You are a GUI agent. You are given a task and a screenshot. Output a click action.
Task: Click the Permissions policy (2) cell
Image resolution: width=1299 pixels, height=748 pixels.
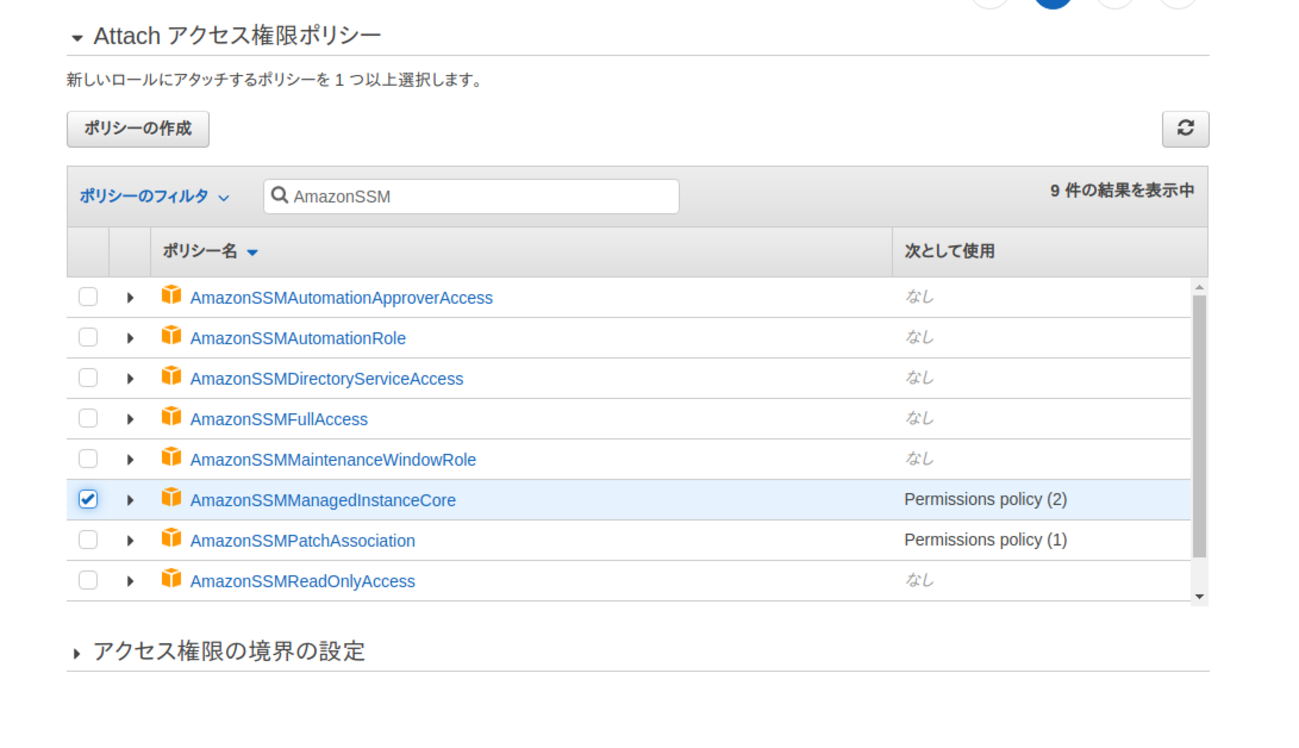(985, 499)
